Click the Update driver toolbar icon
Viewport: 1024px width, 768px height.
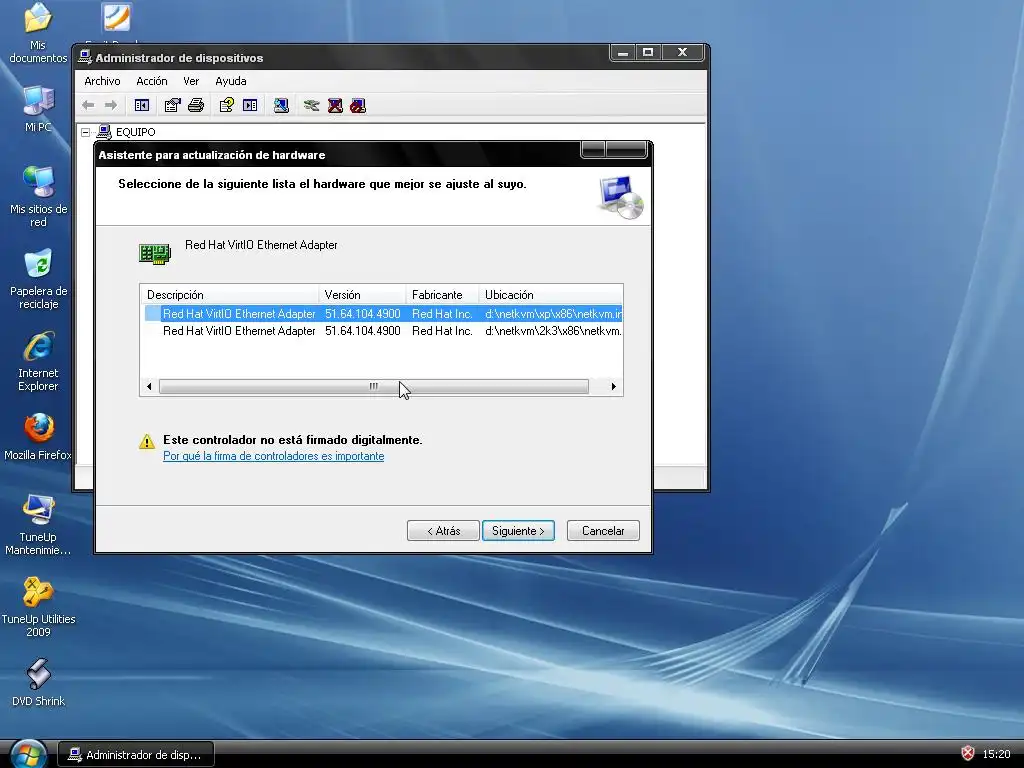[x=312, y=105]
